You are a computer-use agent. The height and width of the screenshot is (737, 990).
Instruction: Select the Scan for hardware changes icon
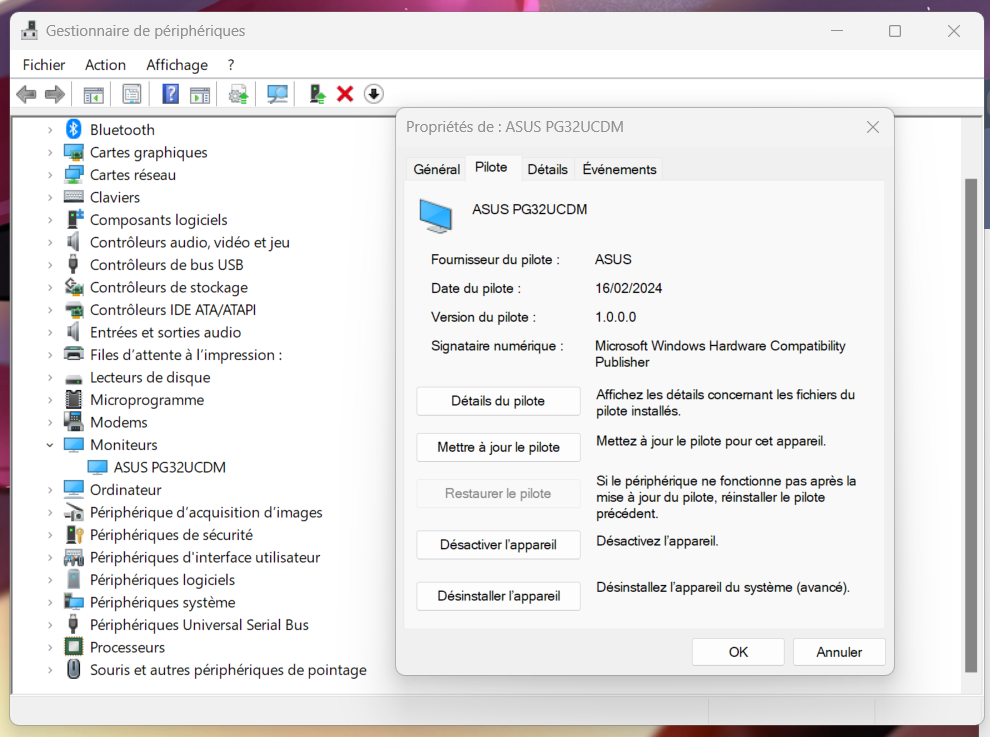click(x=277, y=93)
